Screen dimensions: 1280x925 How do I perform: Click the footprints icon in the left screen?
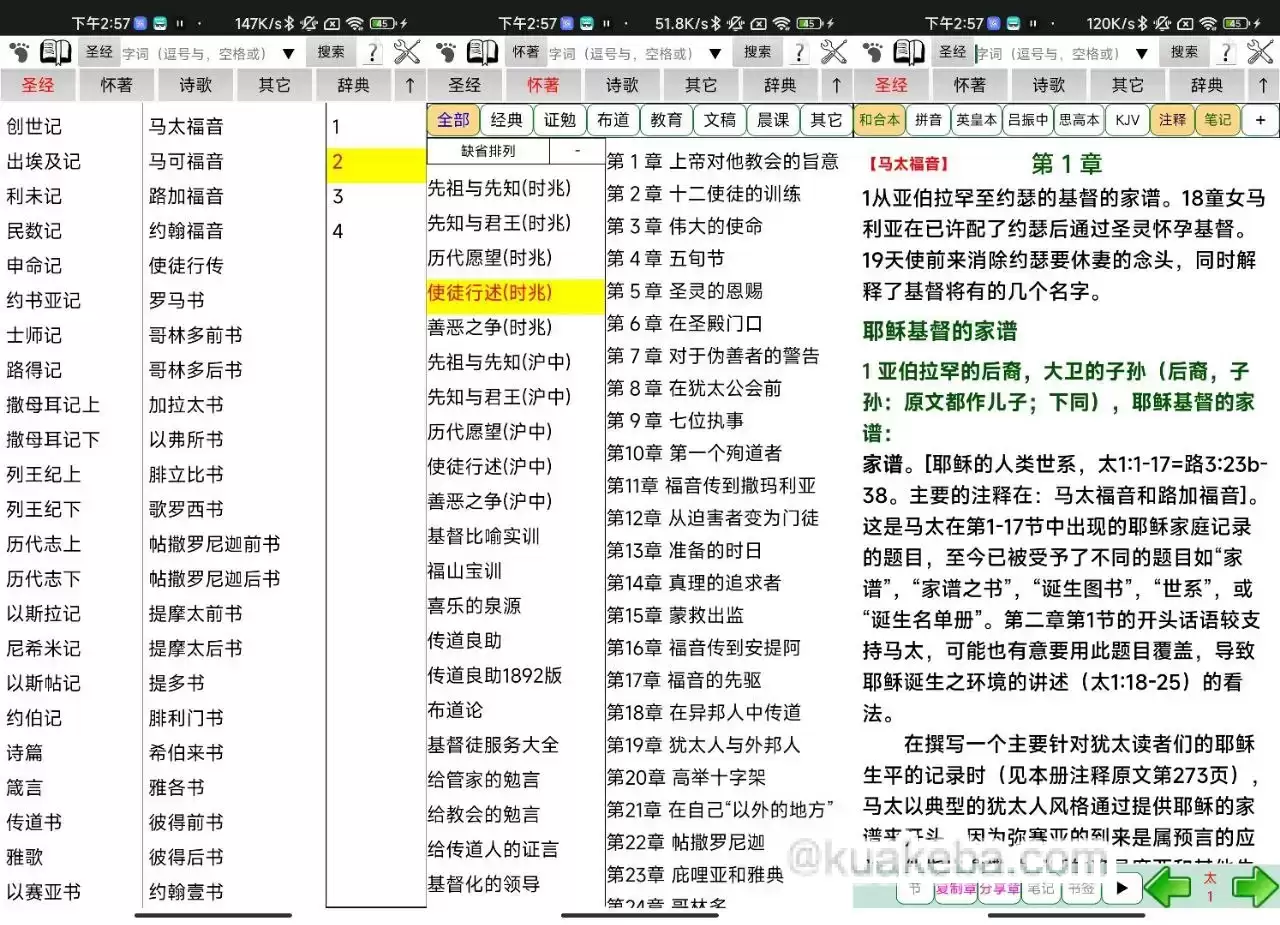[19, 52]
